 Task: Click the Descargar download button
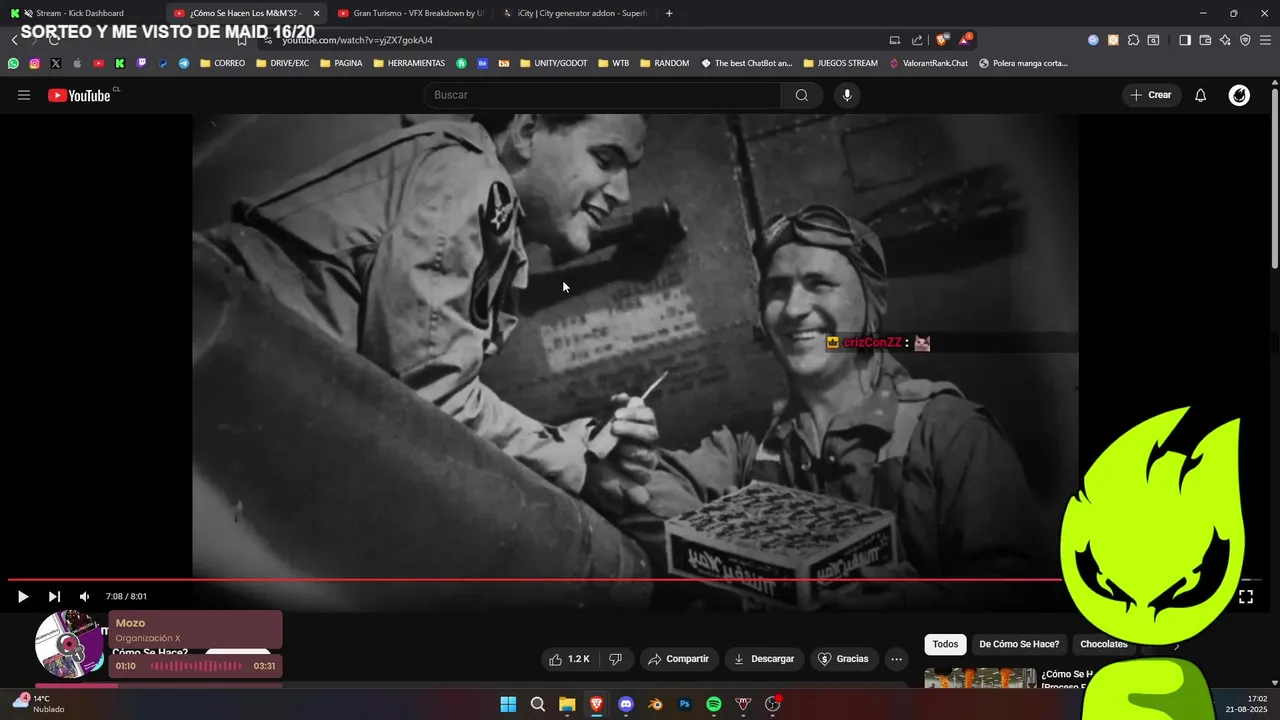pyautogui.click(x=764, y=659)
